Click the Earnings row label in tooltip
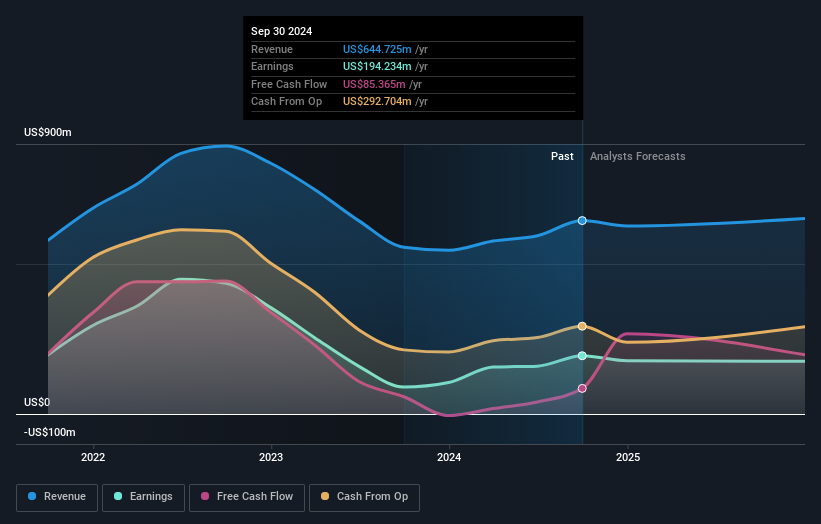821x524 pixels. (x=272, y=66)
